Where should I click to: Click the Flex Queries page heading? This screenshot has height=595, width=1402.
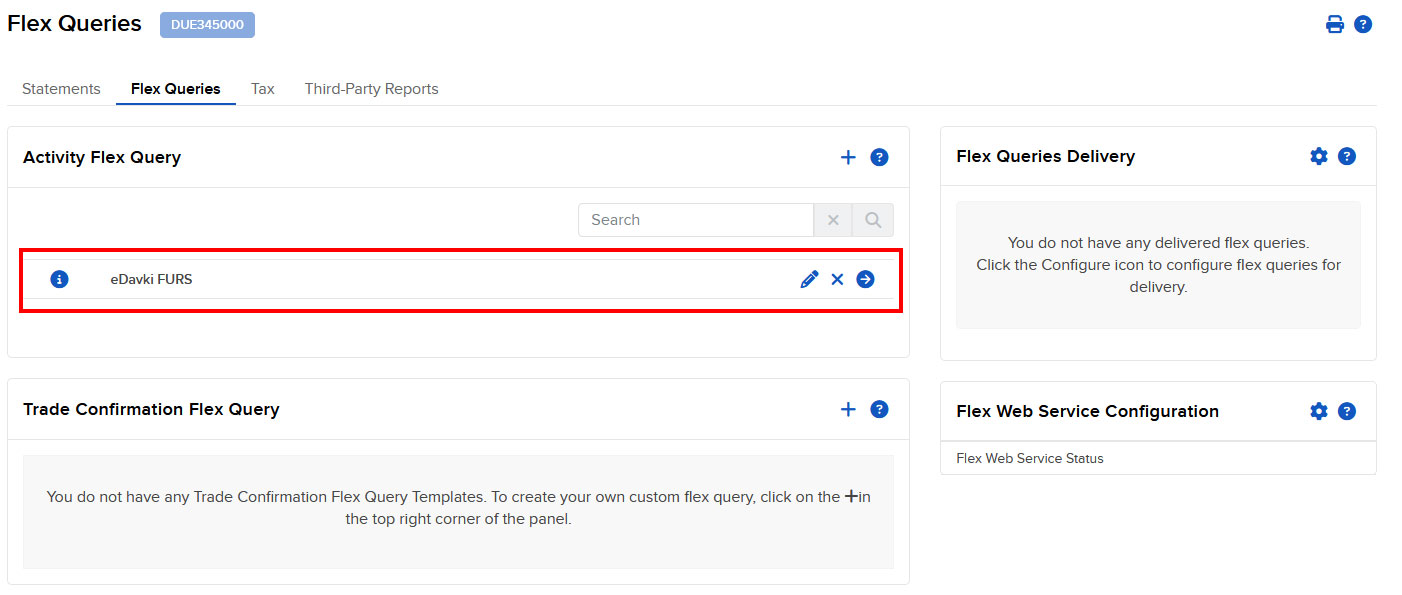click(75, 24)
